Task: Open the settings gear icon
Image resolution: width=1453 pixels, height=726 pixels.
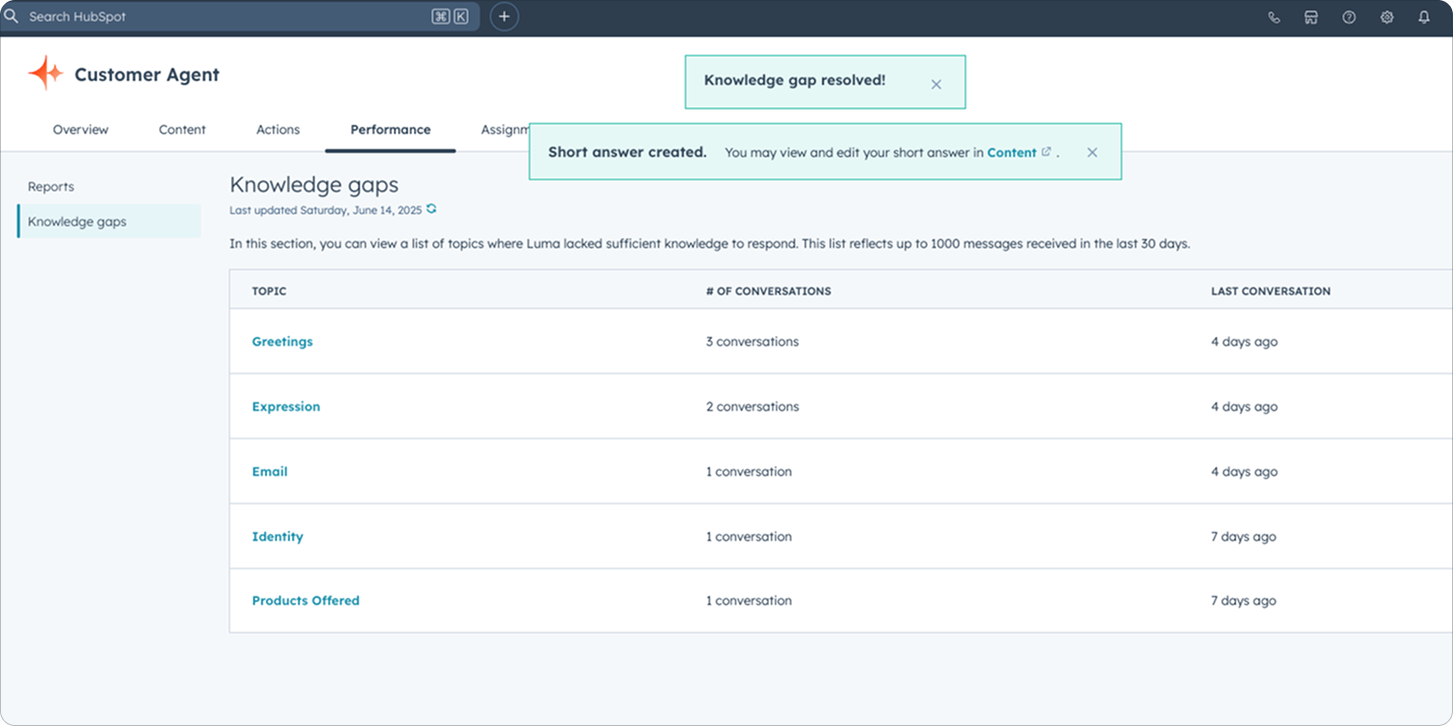Action: coord(1387,17)
